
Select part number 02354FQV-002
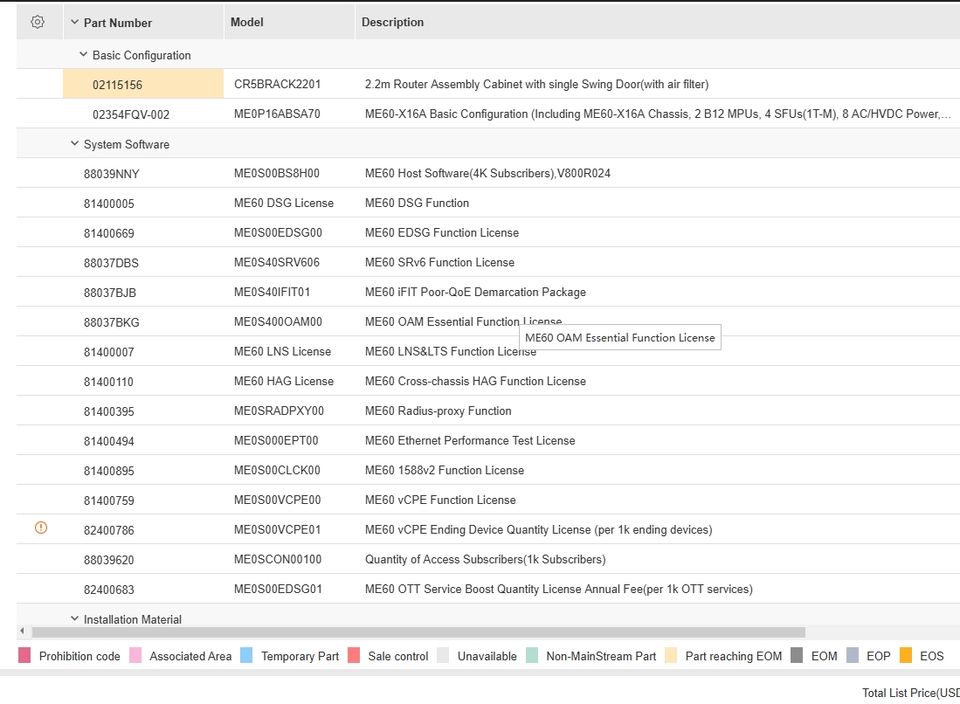[x=131, y=114]
